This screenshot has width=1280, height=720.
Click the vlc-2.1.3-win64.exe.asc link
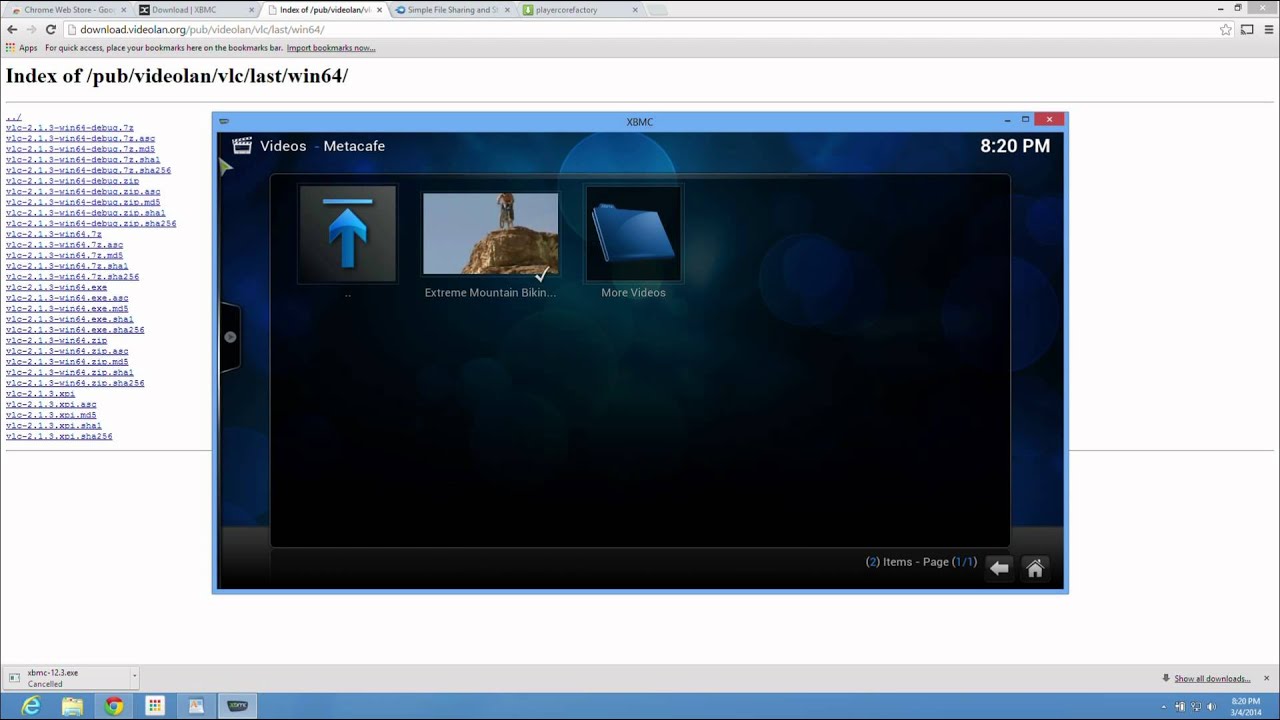click(67, 298)
